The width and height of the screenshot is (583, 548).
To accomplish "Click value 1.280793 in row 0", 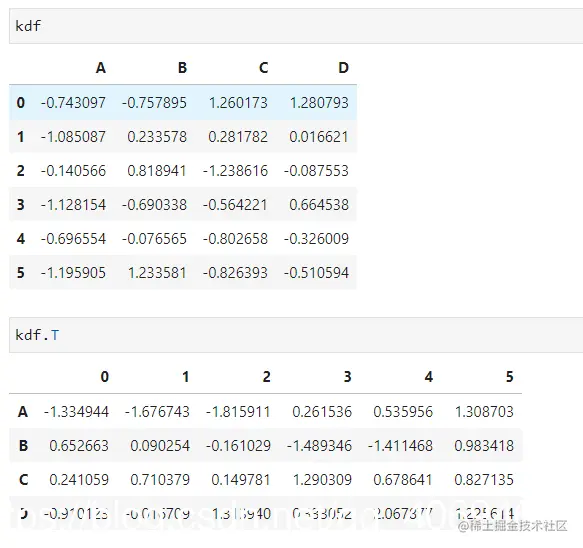I will [319, 103].
